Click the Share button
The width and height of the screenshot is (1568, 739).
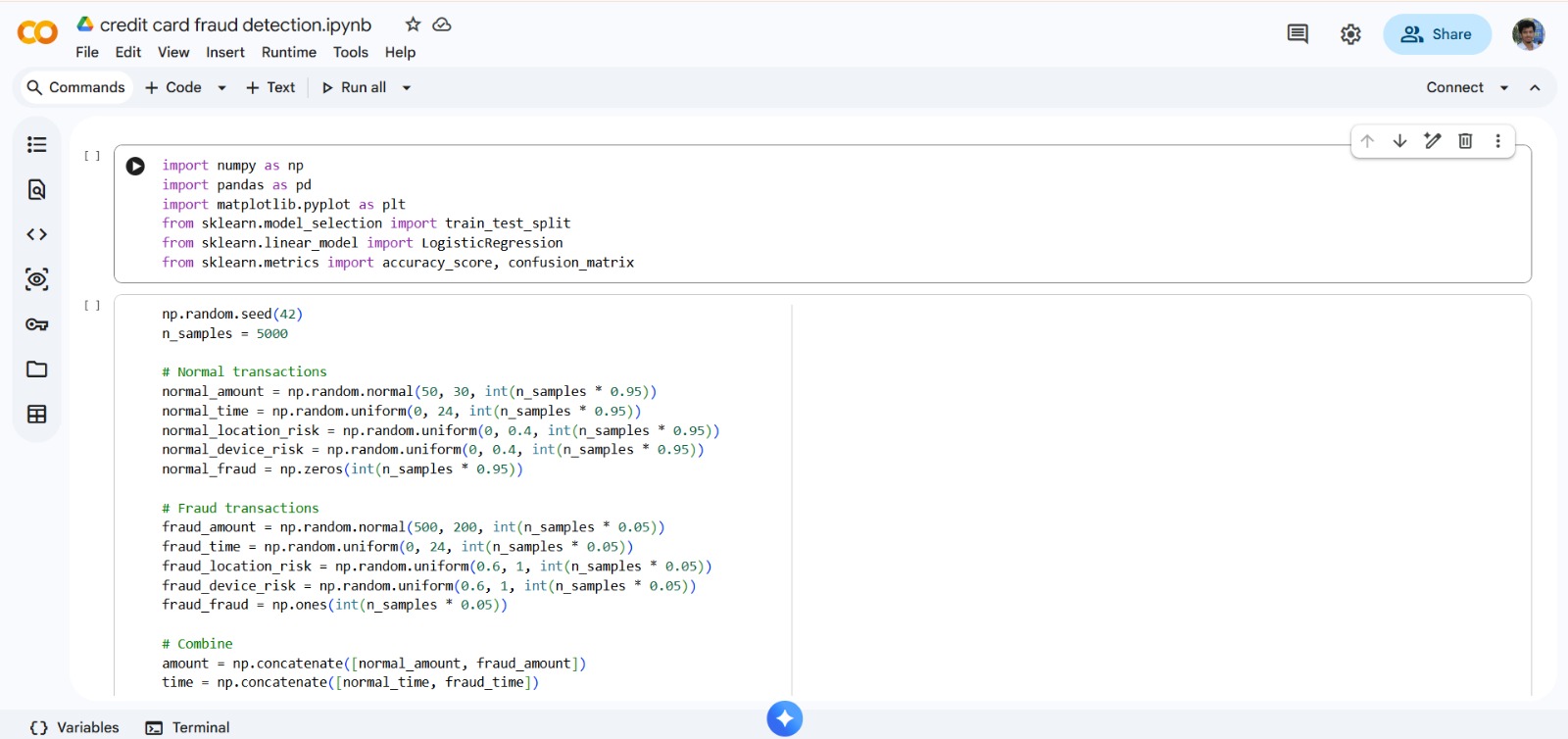1437,34
